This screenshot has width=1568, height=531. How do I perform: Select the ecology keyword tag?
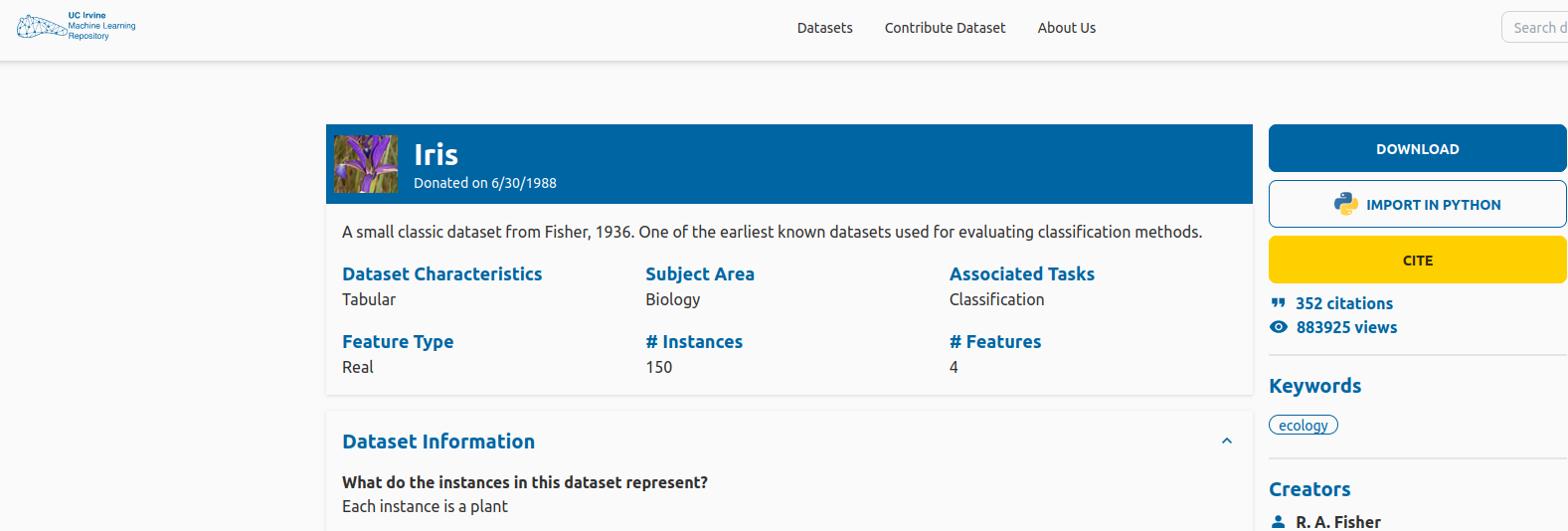pyautogui.click(x=1303, y=426)
